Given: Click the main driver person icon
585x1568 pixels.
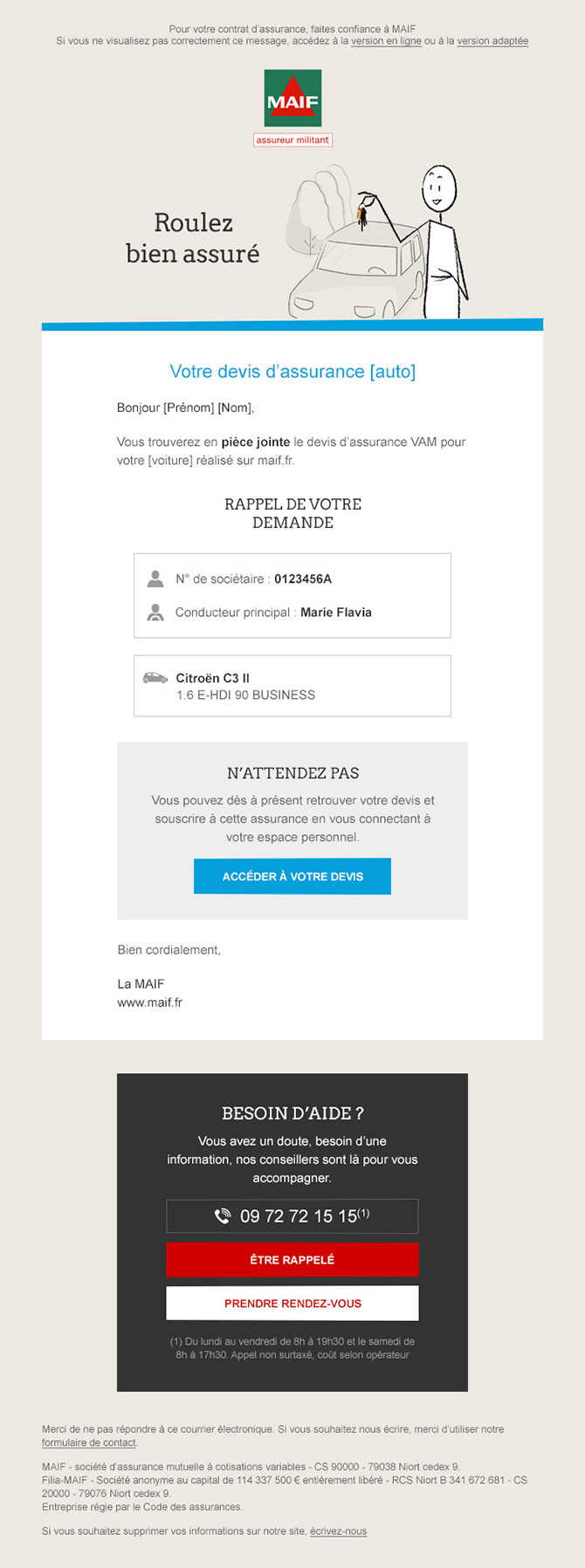Looking at the screenshot, I should pos(155,613).
